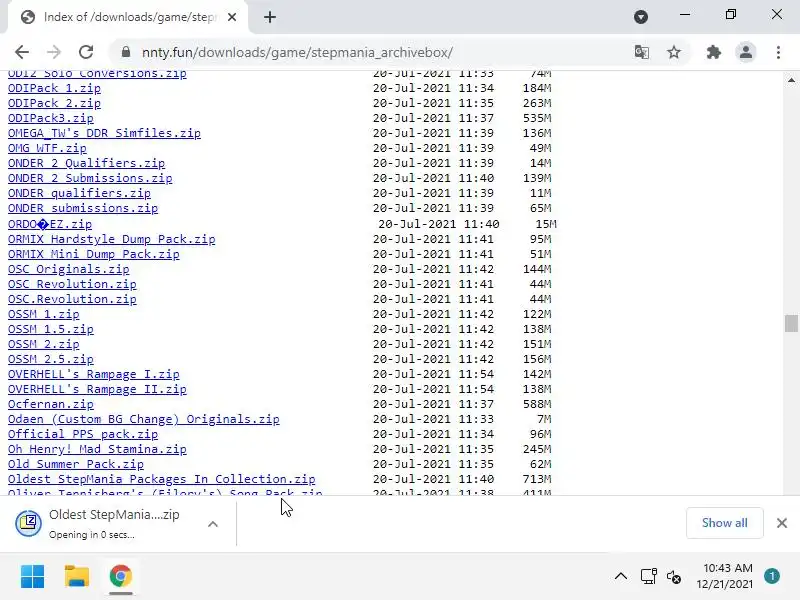Download Oh Henry! Mad Stamina.zip
Viewport: 800px width, 600px height.
(x=97, y=449)
